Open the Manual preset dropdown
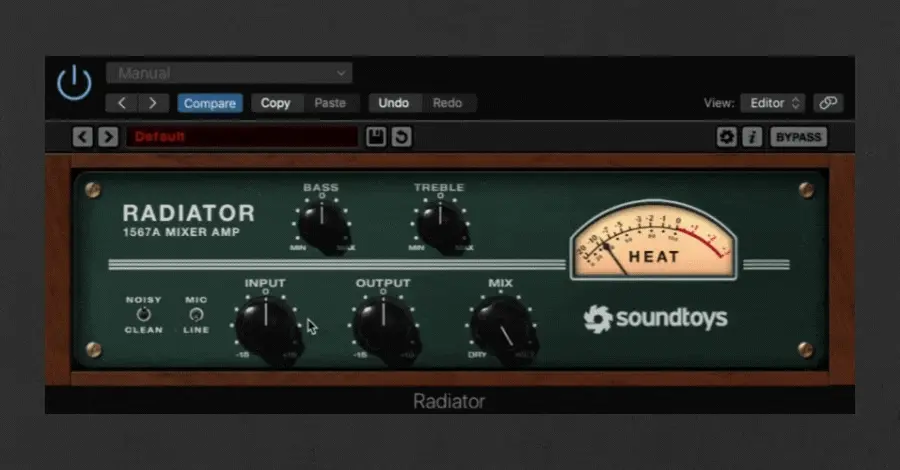This screenshot has height=470, width=900. click(x=229, y=73)
